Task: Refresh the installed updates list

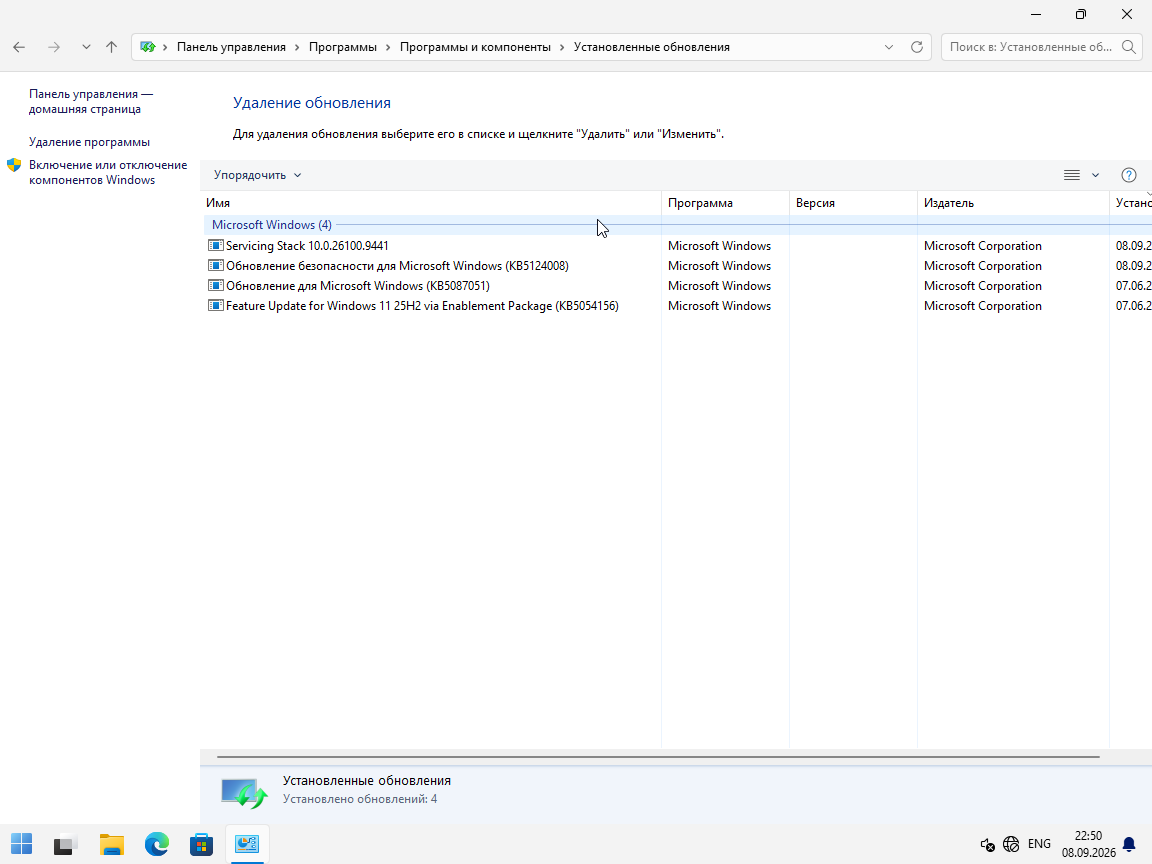Action: pyautogui.click(x=917, y=47)
